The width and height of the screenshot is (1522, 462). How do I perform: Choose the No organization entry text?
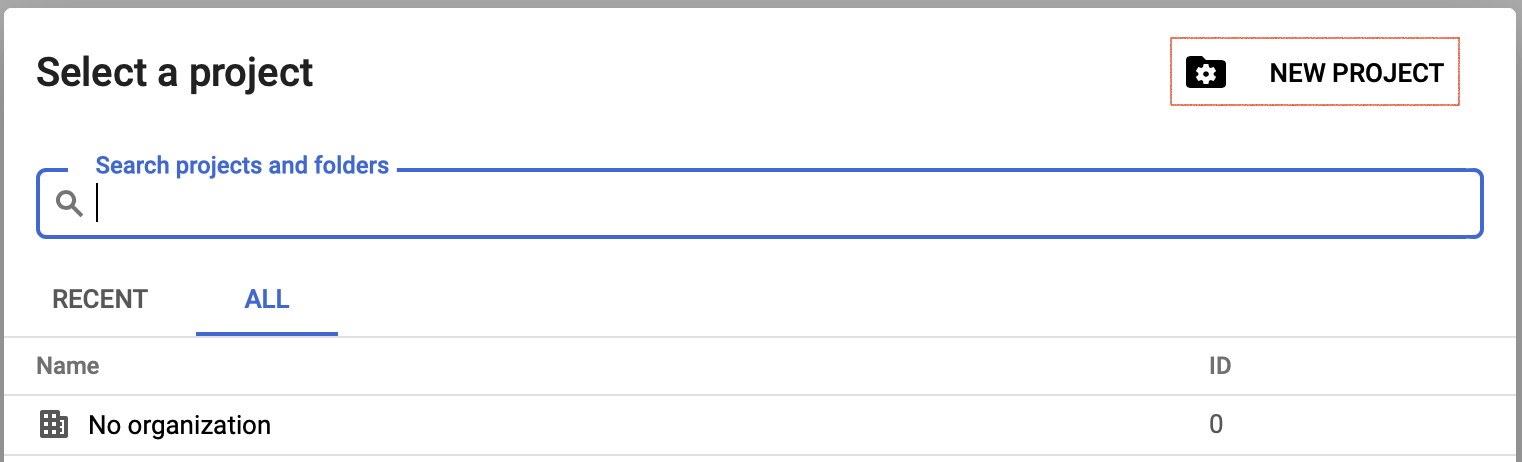coord(180,425)
